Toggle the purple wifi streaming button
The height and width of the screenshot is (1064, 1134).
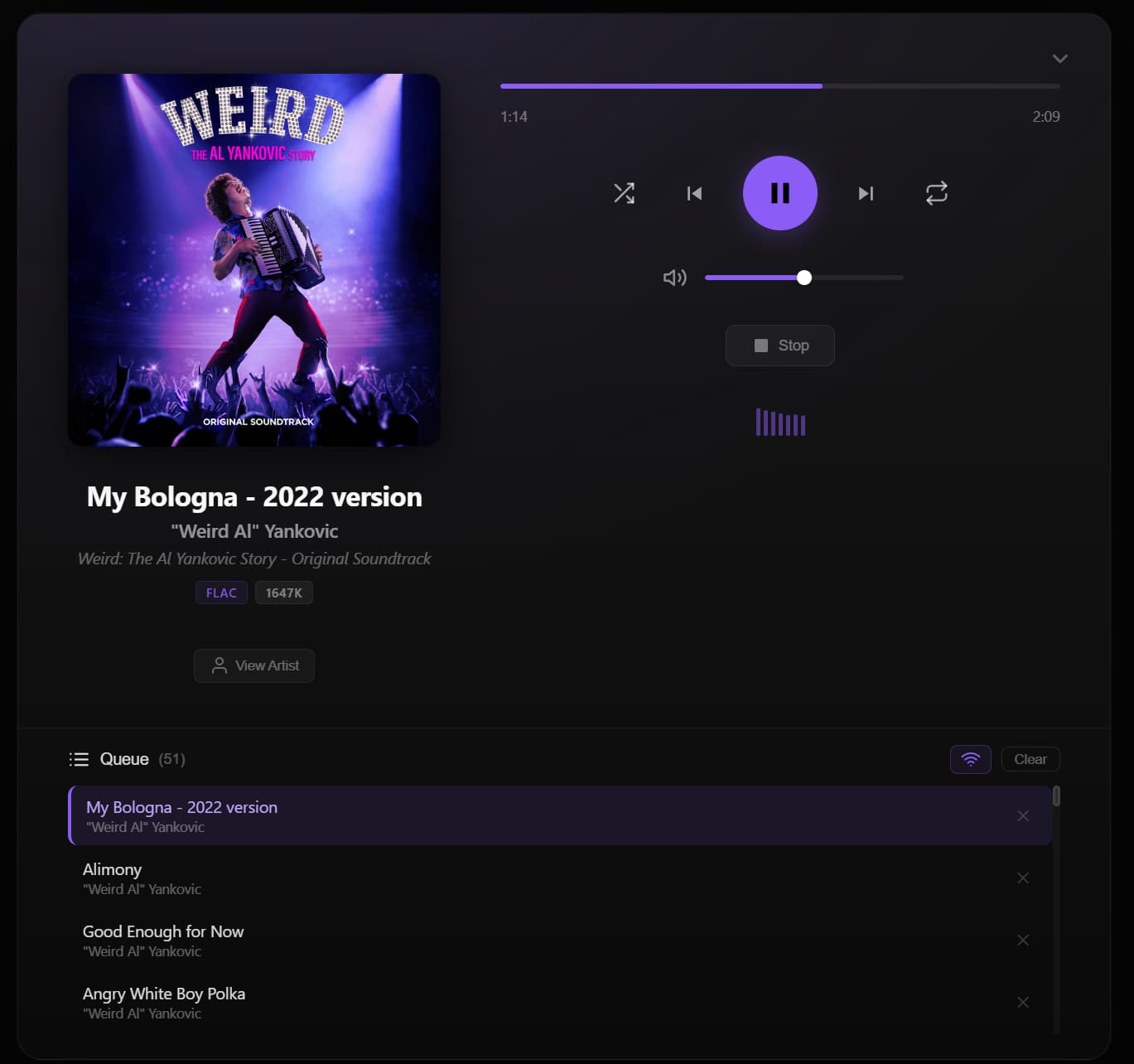[970, 759]
